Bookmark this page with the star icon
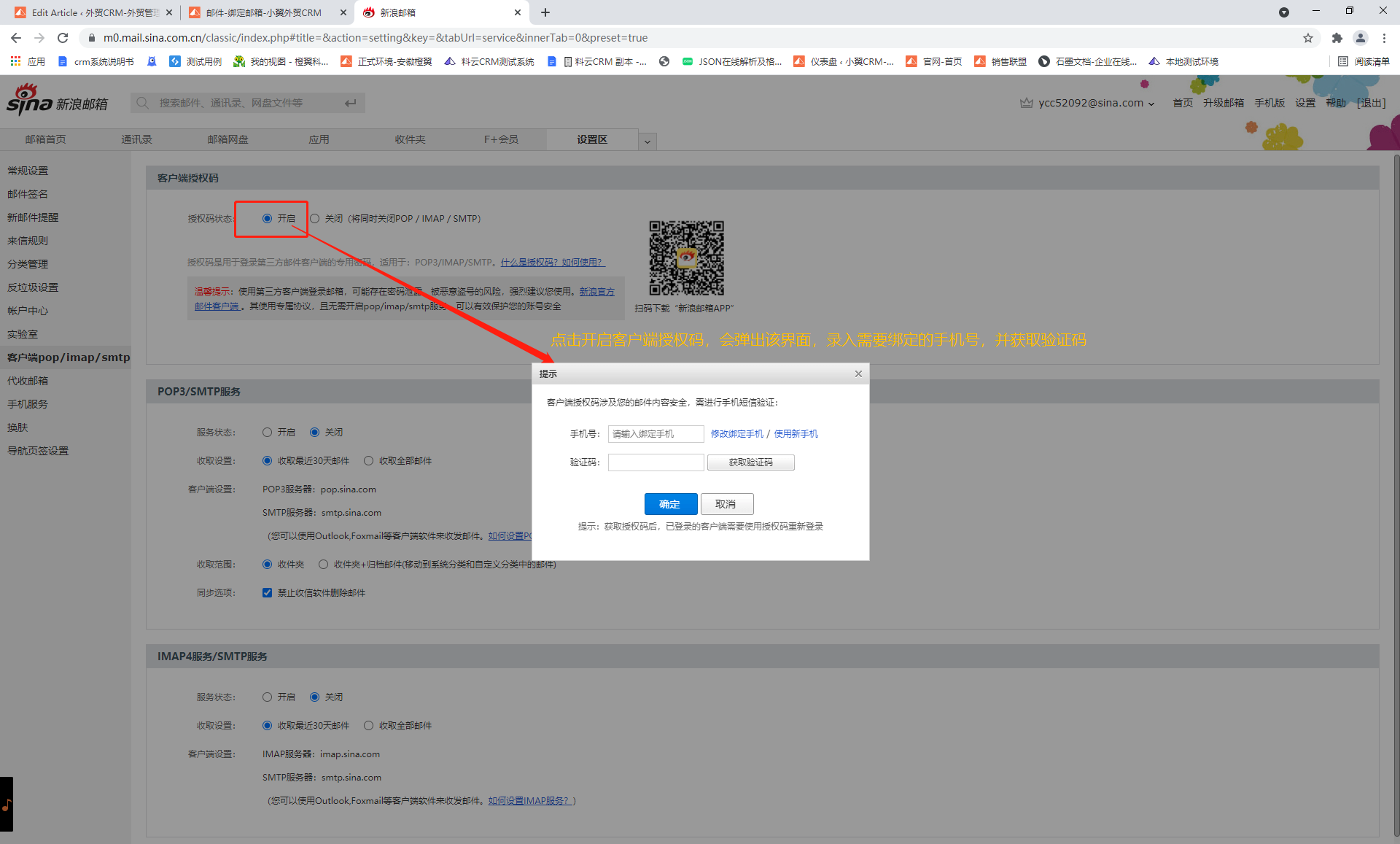Image resolution: width=1400 pixels, height=844 pixels. [x=1308, y=38]
